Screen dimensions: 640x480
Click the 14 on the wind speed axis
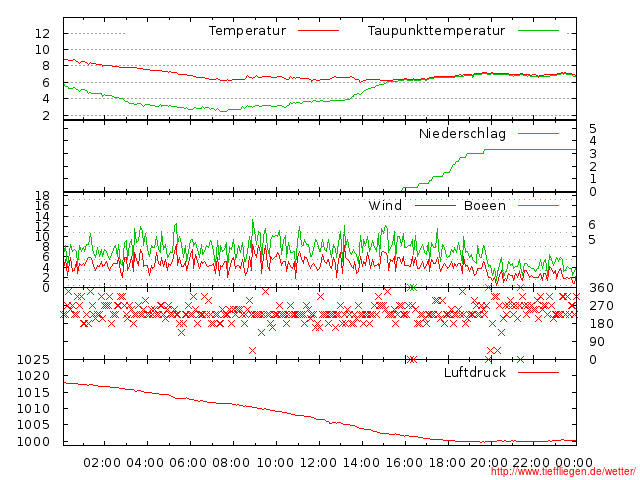point(42,217)
